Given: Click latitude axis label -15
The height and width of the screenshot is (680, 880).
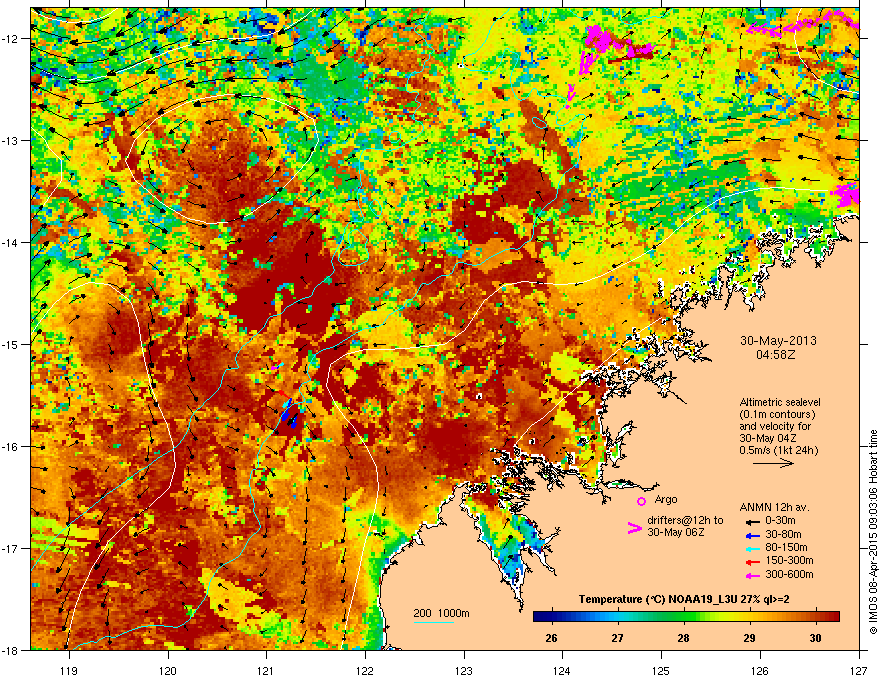Looking at the screenshot, I should point(10,344).
